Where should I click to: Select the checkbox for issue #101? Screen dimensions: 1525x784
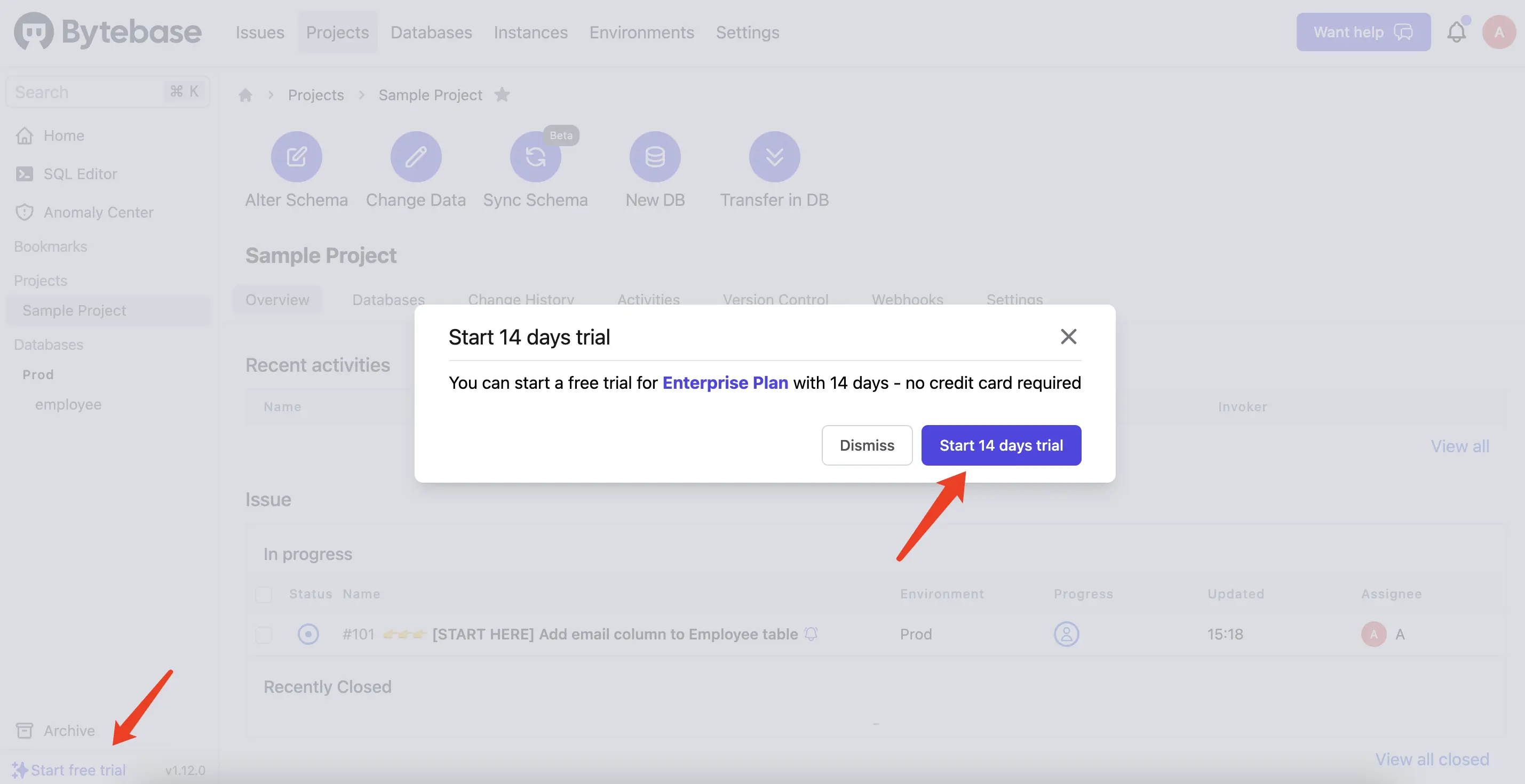(x=264, y=635)
